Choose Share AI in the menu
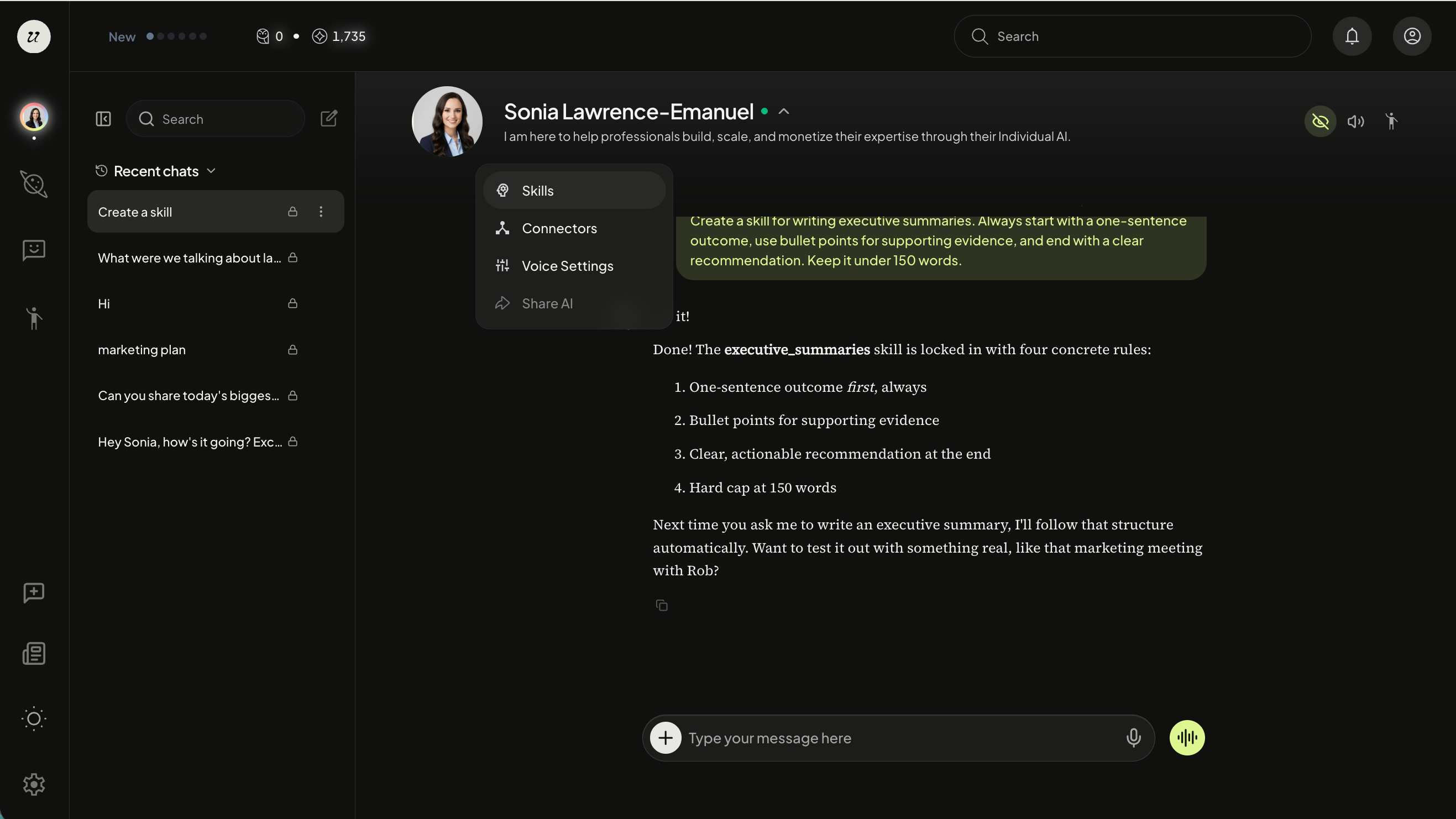1456x819 pixels. (574, 303)
